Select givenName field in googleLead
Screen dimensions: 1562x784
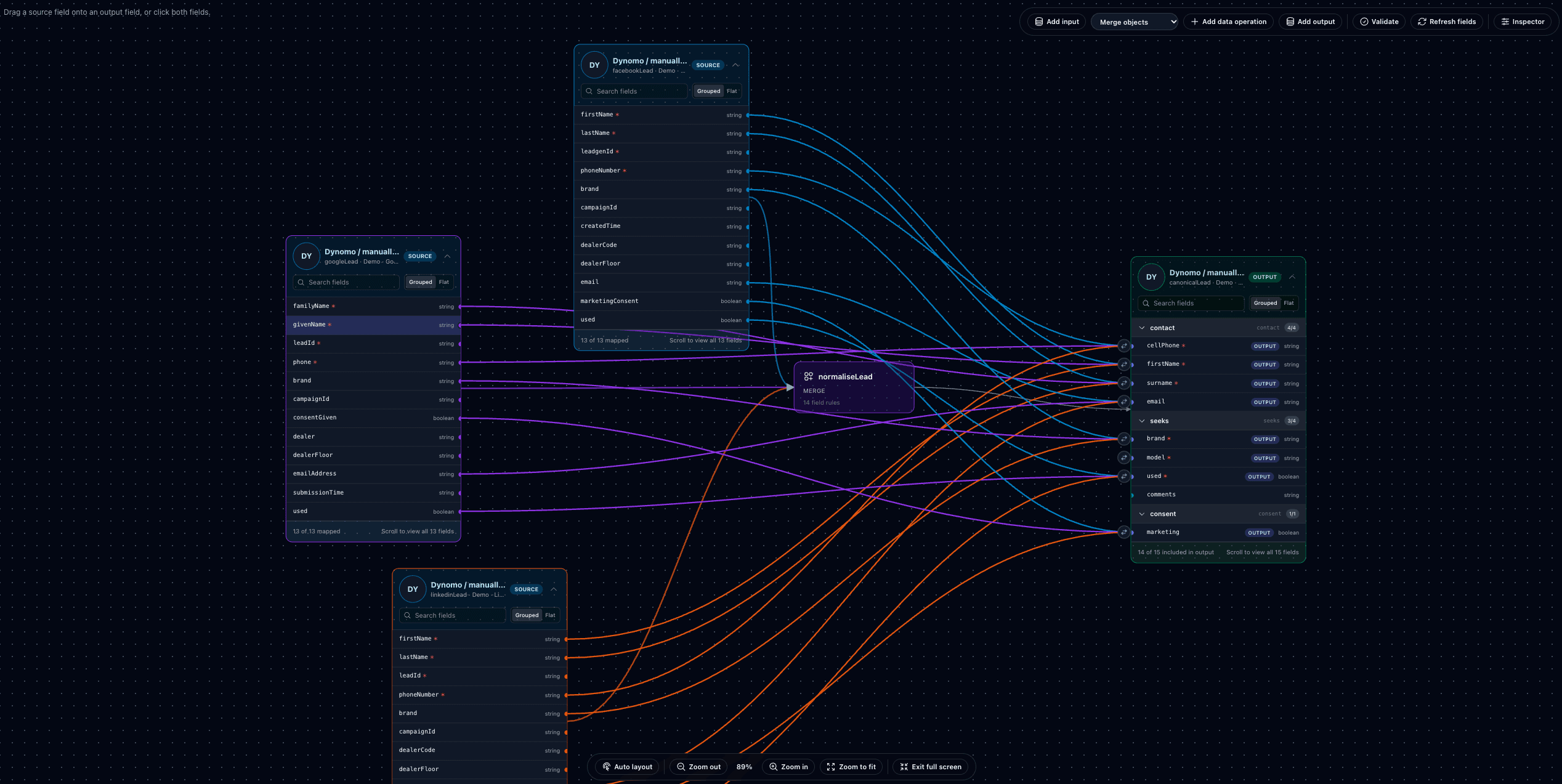point(373,325)
